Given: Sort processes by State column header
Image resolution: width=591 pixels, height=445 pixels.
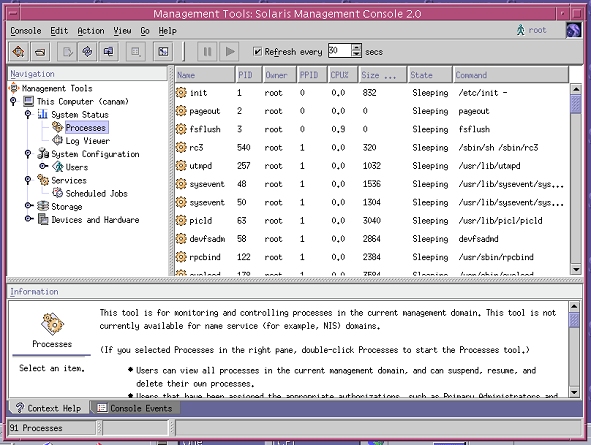Looking at the screenshot, I should click(x=430, y=75).
